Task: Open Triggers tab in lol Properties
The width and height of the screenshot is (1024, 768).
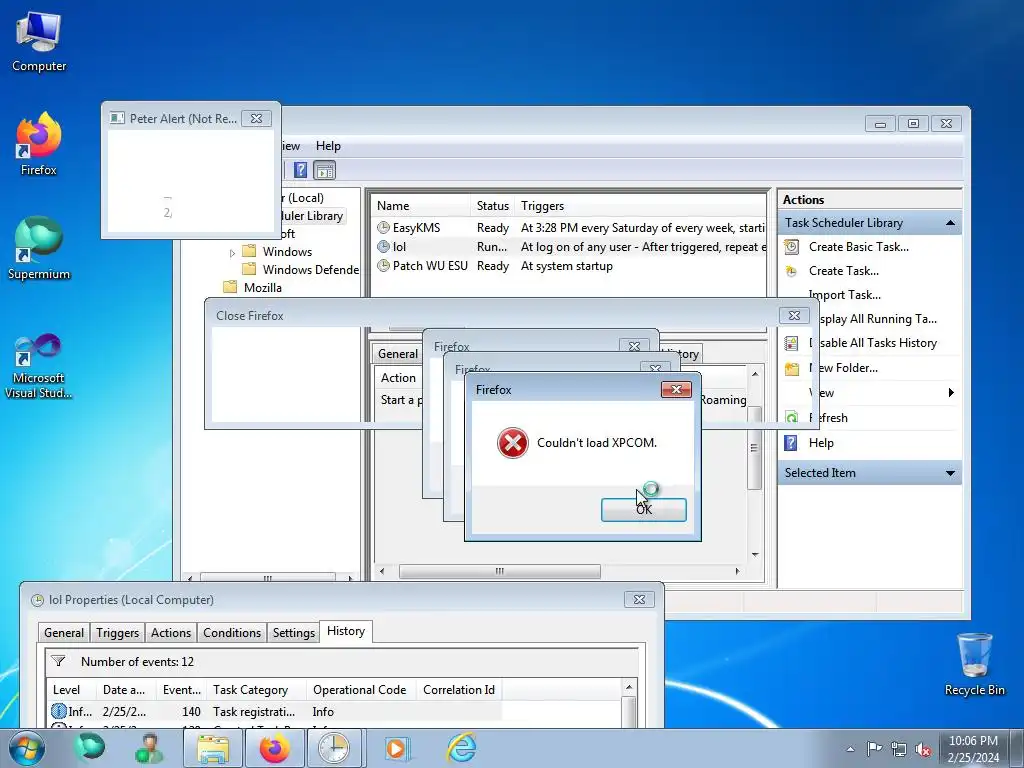Action: coord(117,633)
